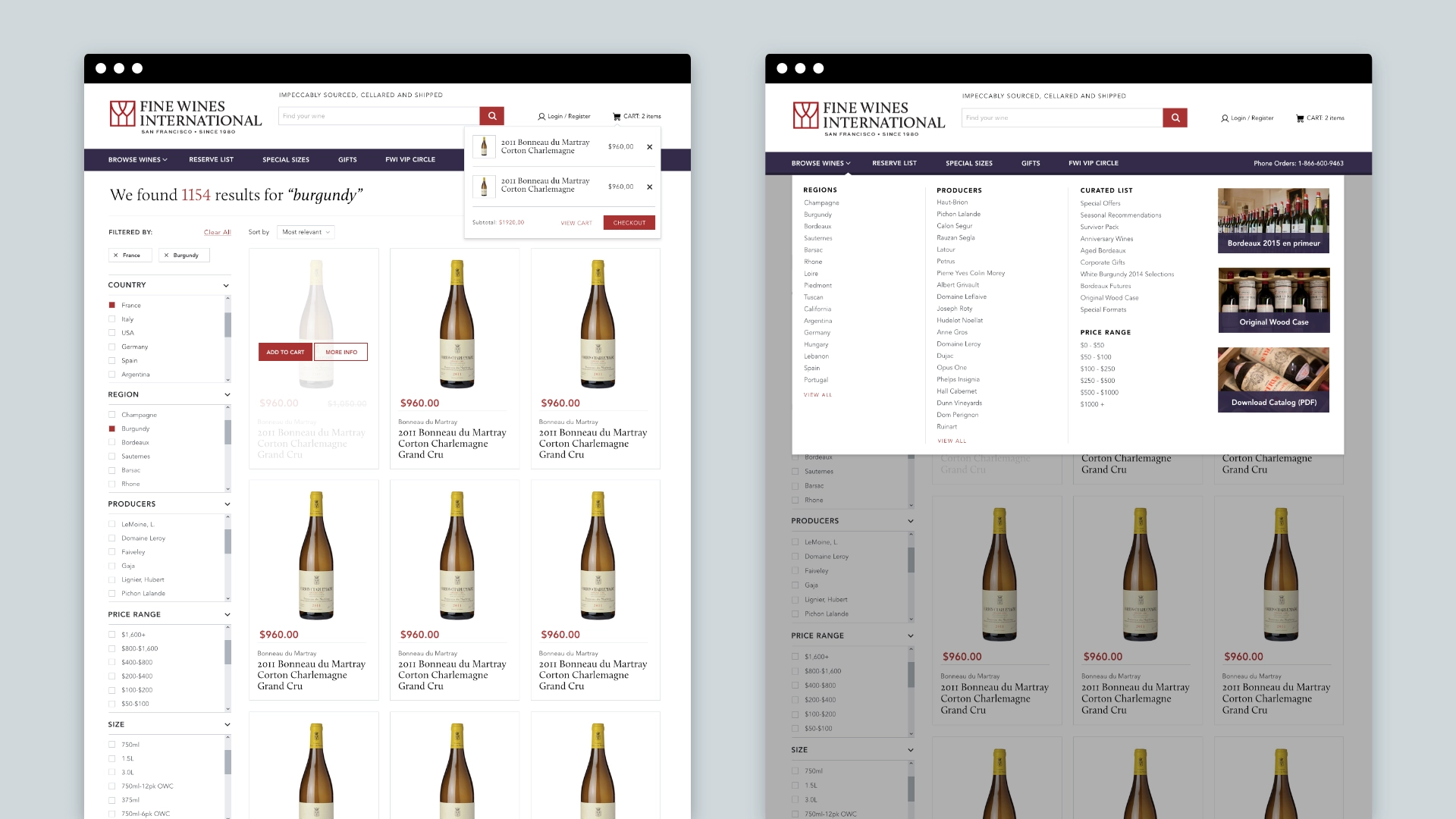
Task: Select Opus One in Producers menu
Action: click(952, 368)
